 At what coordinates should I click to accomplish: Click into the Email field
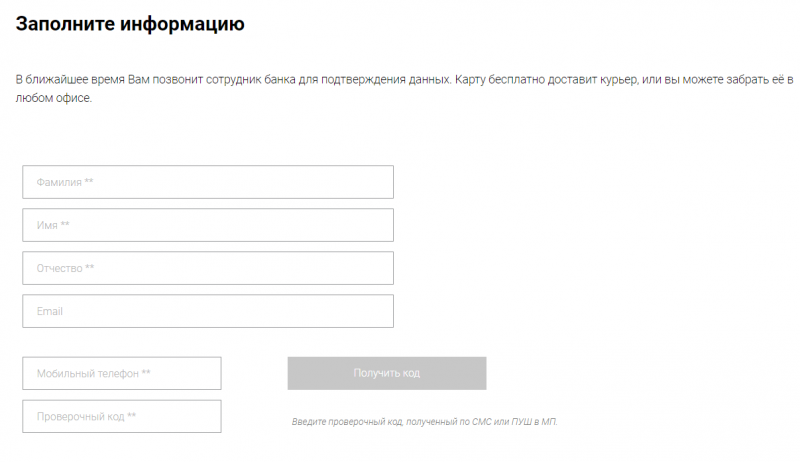(207, 311)
